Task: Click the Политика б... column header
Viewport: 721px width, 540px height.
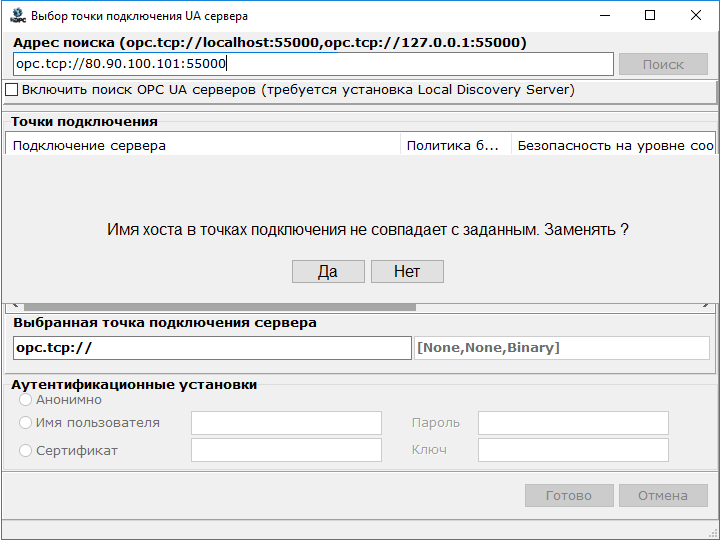Action: [x=456, y=145]
